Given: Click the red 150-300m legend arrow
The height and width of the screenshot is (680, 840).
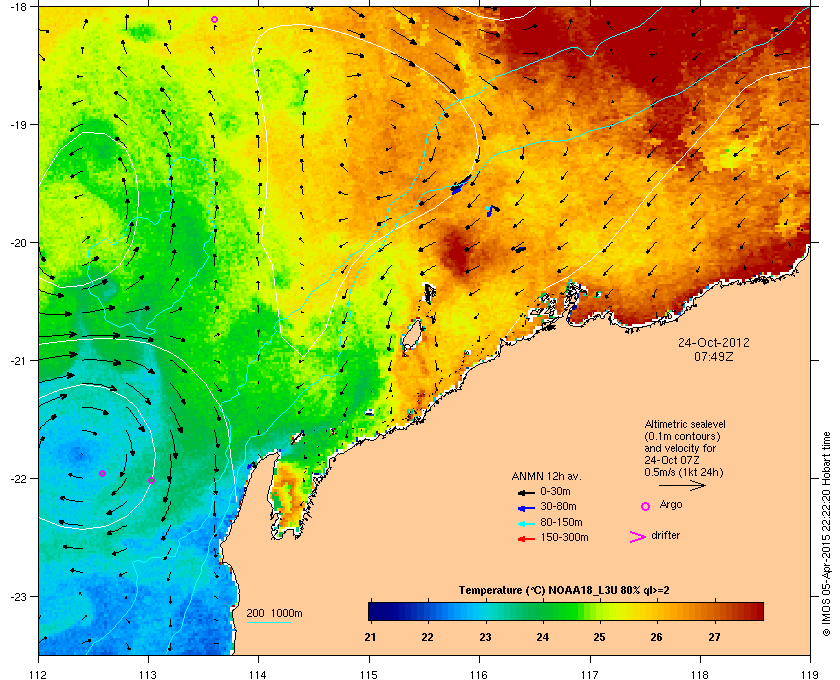Looking at the screenshot, I should (x=526, y=539).
